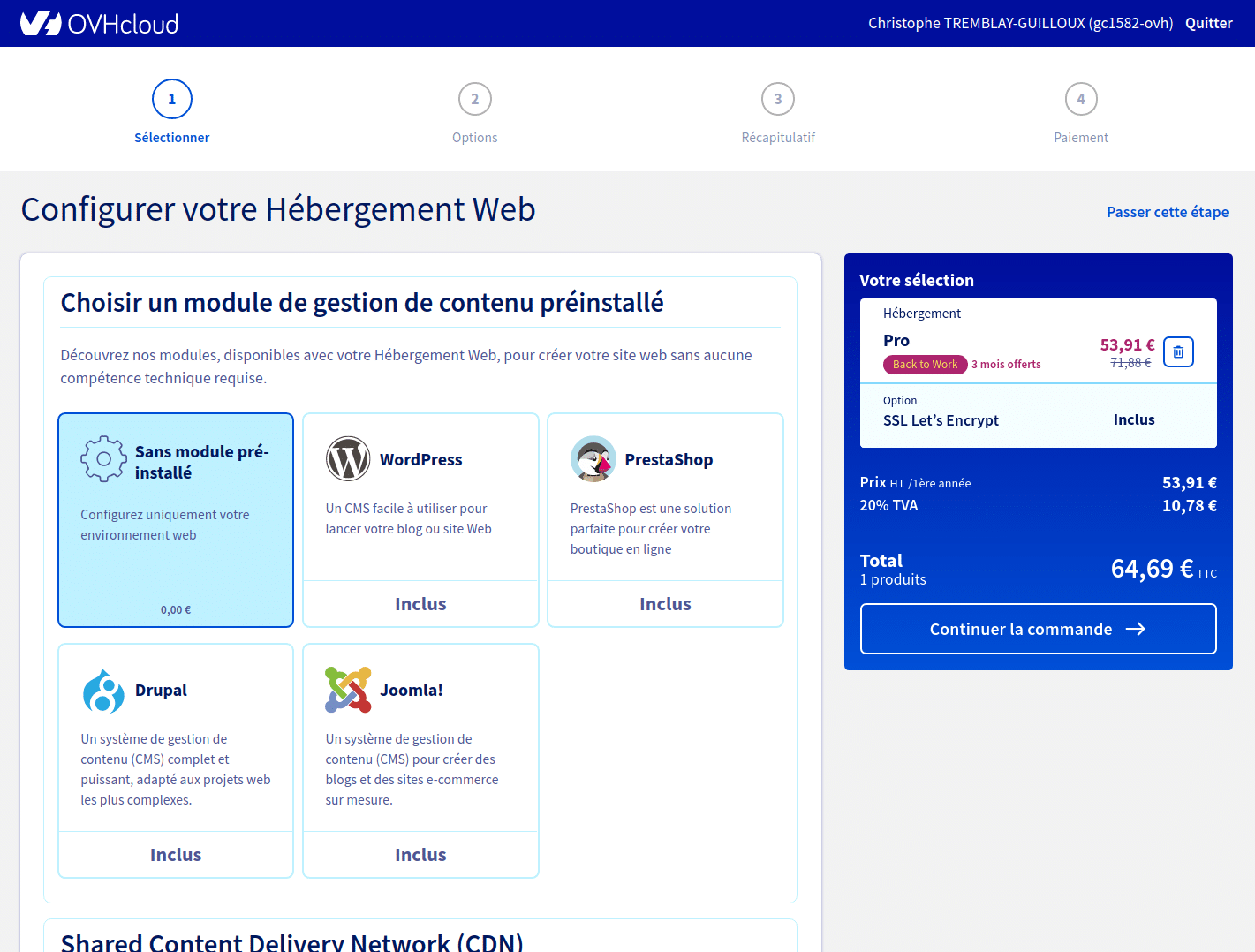Click the arrow icon in Continuer la commande
The width and height of the screenshot is (1255, 952).
pos(1136,629)
